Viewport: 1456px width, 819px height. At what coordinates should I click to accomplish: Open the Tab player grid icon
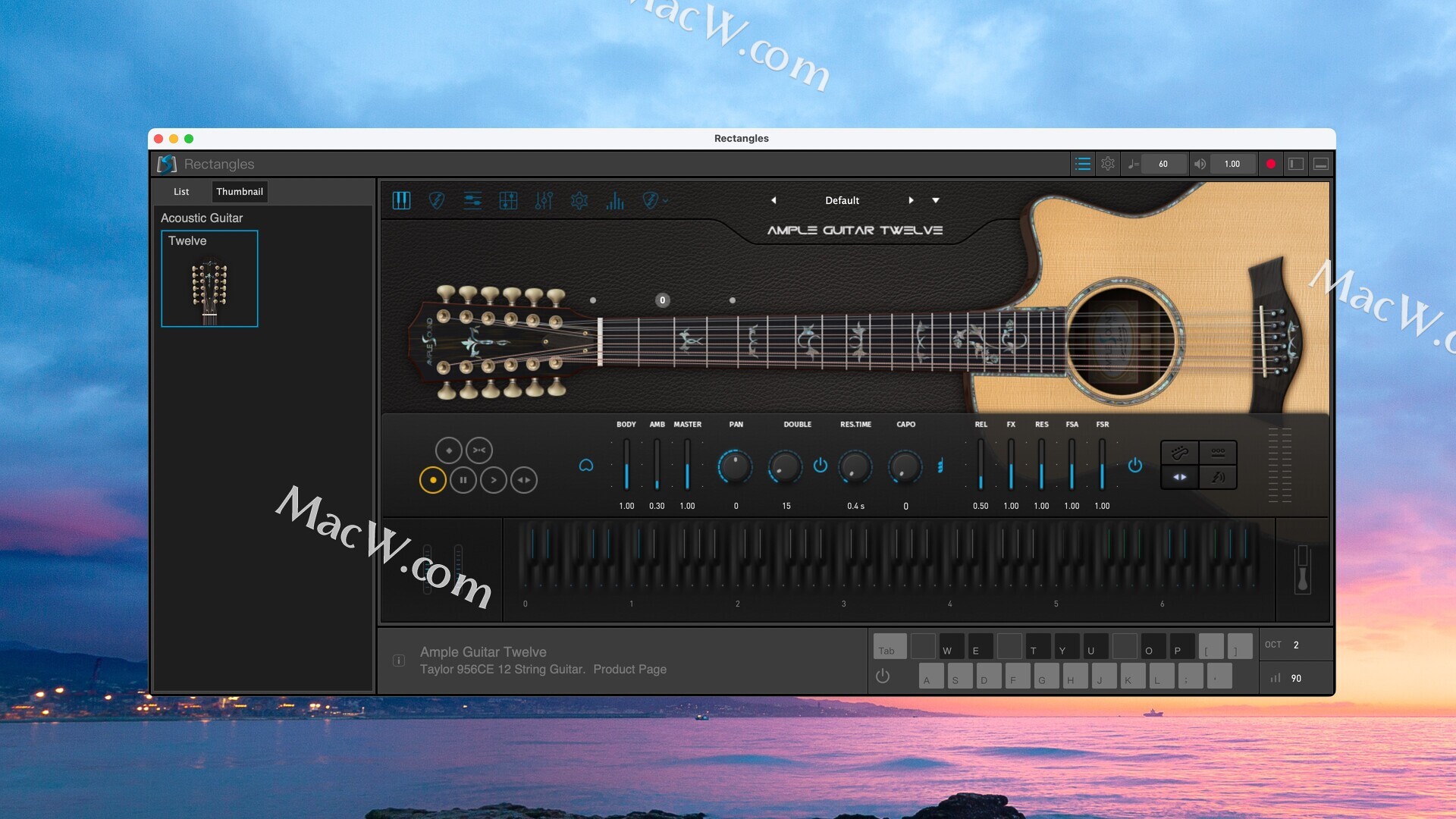pyautogui.click(x=508, y=200)
